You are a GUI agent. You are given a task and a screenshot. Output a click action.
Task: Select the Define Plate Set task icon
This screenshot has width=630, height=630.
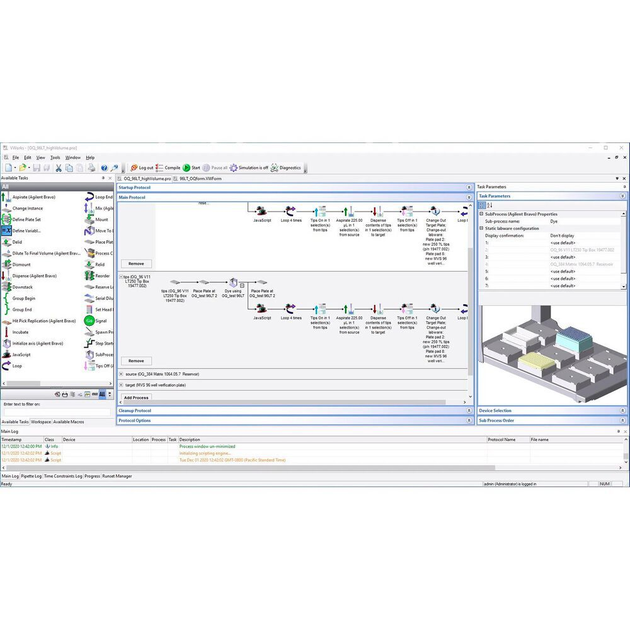(6, 219)
